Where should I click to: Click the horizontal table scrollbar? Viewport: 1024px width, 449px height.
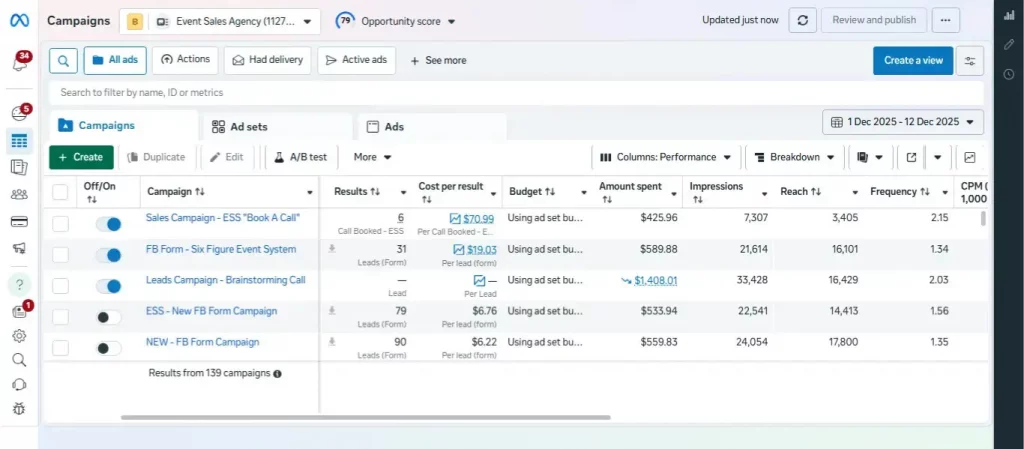click(x=365, y=417)
